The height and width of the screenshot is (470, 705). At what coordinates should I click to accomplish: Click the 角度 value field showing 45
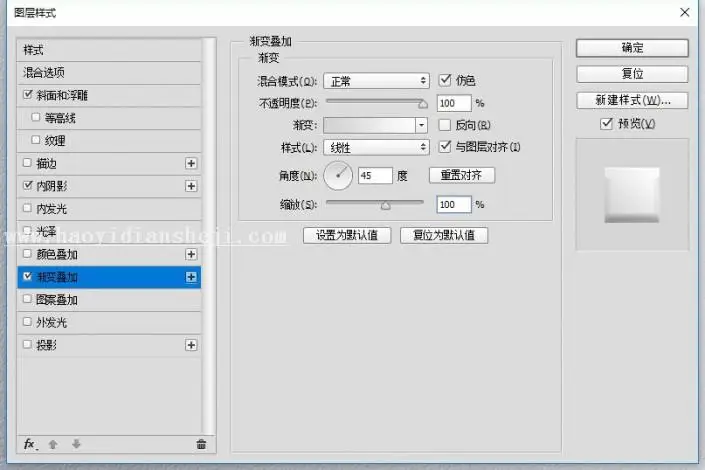click(375, 175)
